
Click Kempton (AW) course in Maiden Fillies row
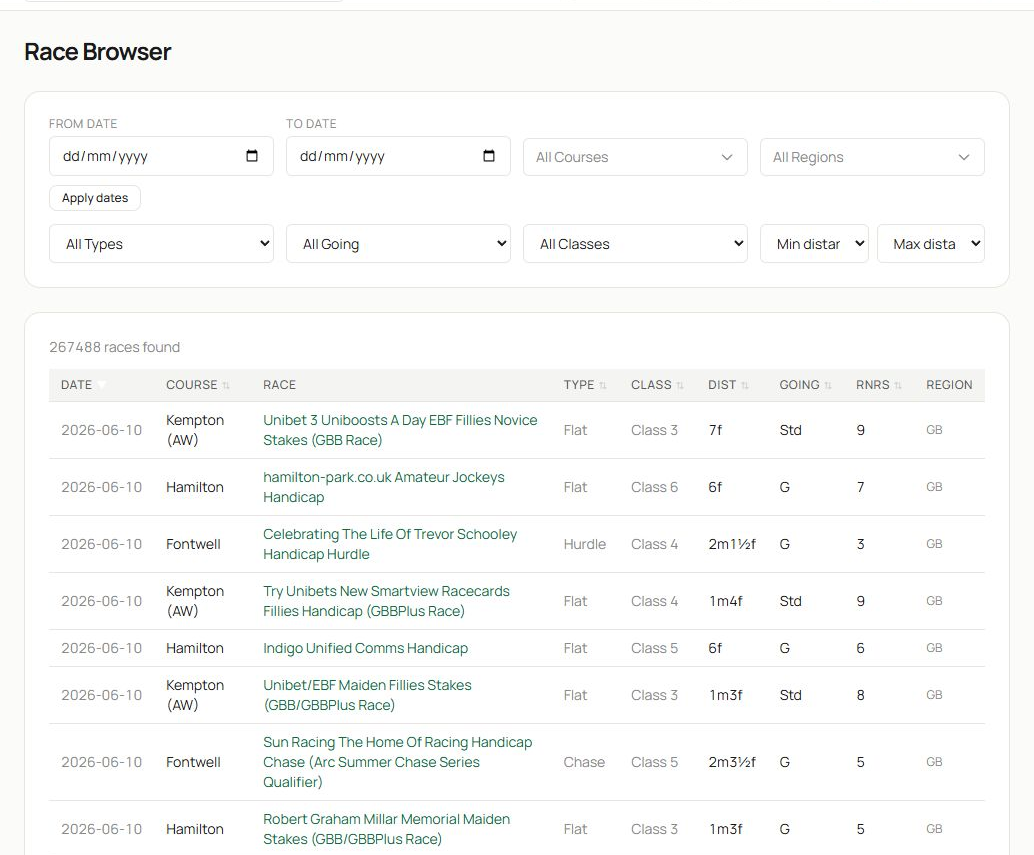pos(195,695)
